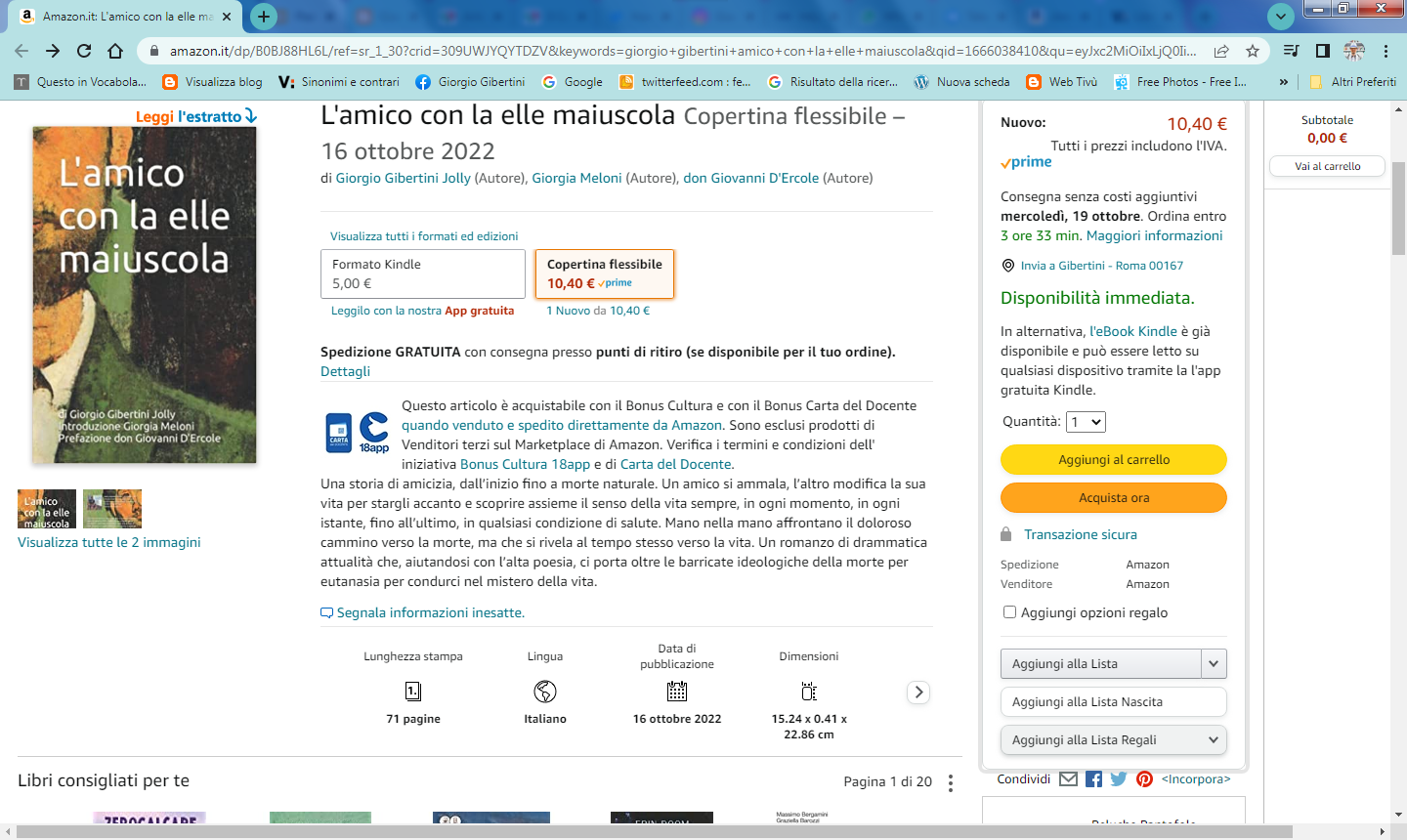Click Carta del Docente icon
Image resolution: width=1407 pixels, height=840 pixels.
coord(339,433)
